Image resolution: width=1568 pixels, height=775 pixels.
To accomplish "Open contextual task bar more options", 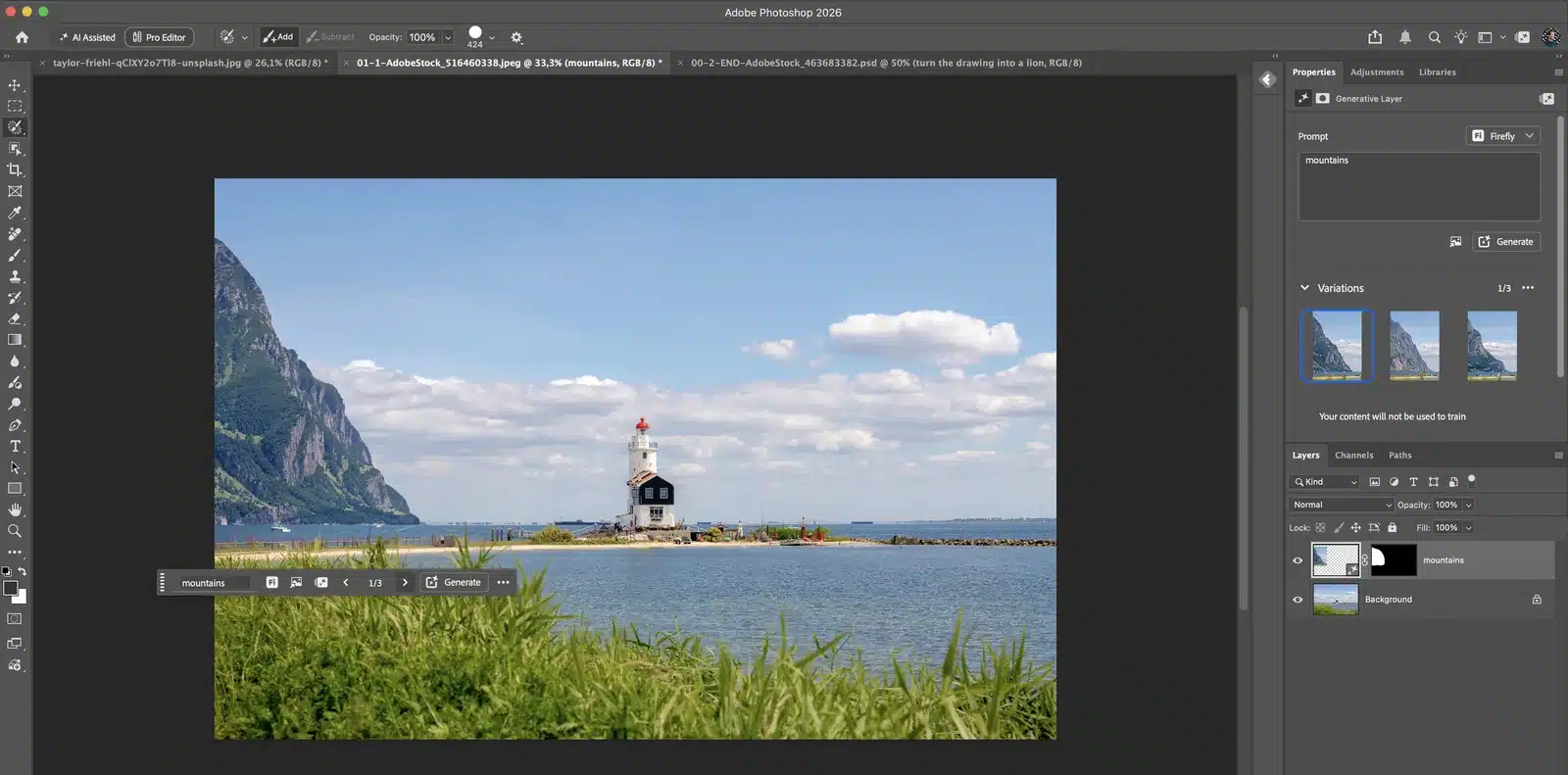I will click(503, 582).
